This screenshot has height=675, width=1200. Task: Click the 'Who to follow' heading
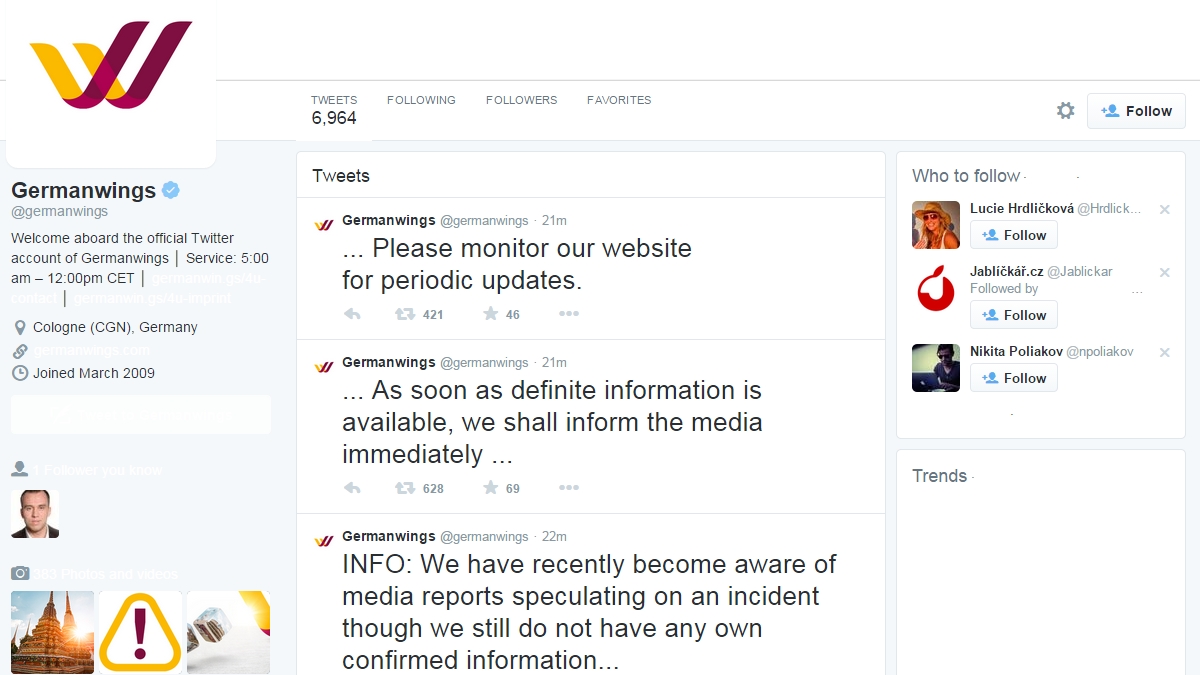[x=966, y=176]
